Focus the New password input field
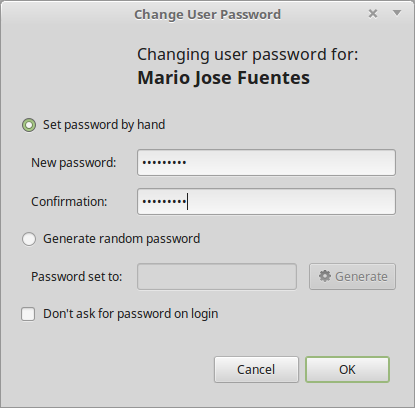The width and height of the screenshot is (415, 408). click(266, 163)
